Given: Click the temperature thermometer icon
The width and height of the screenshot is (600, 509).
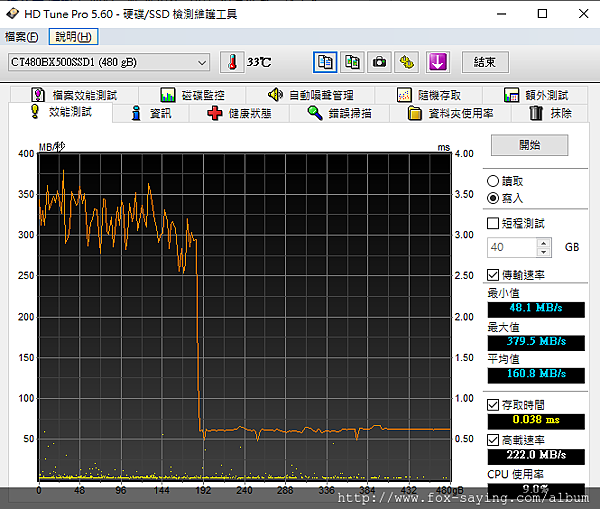Looking at the screenshot, I should point(232,62).
